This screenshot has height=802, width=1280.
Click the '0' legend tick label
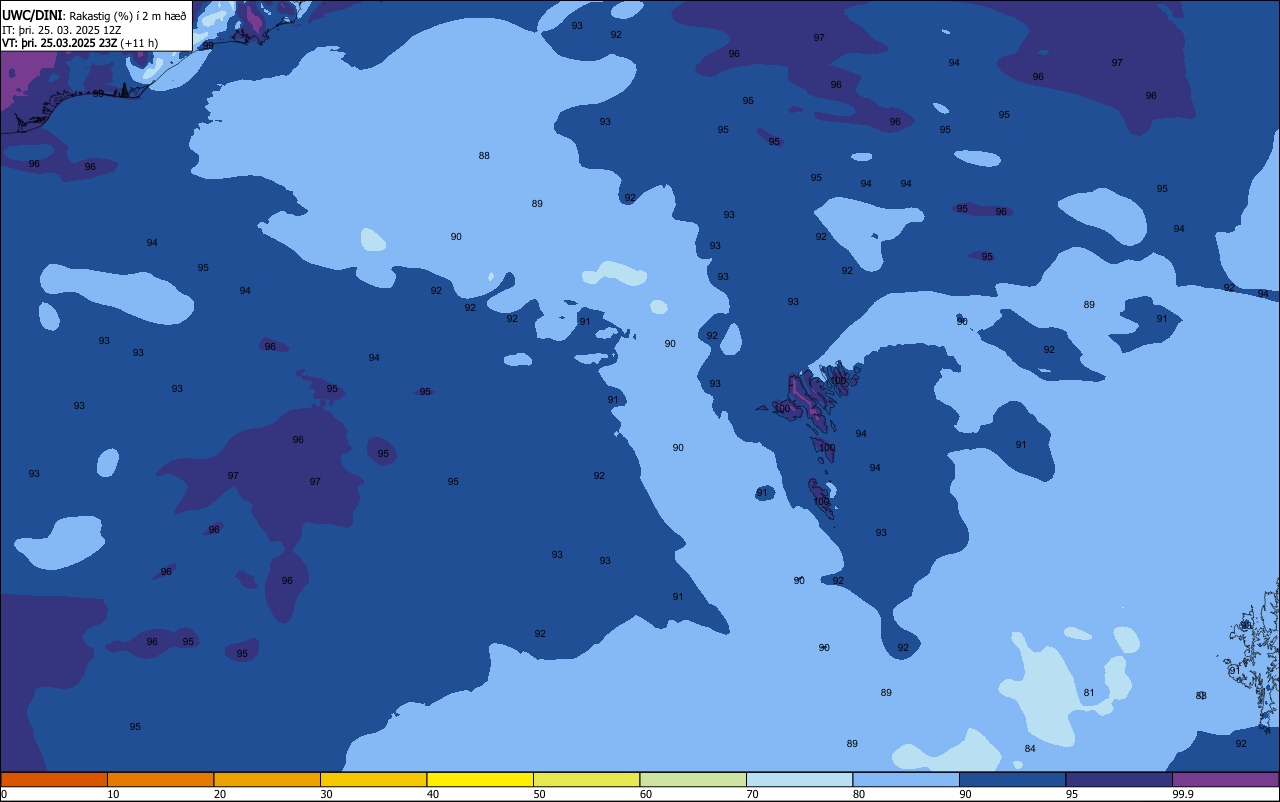[x=4, y=794]
